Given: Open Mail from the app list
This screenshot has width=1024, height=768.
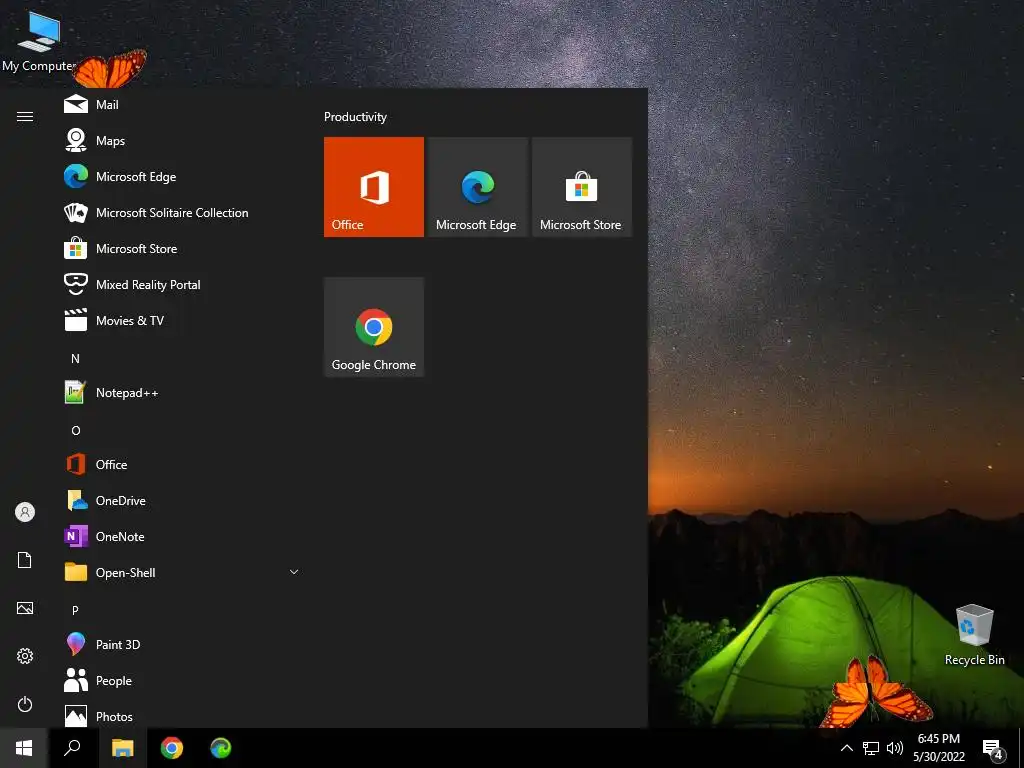Looking at the screenshot, I should [x=184, y=104].
